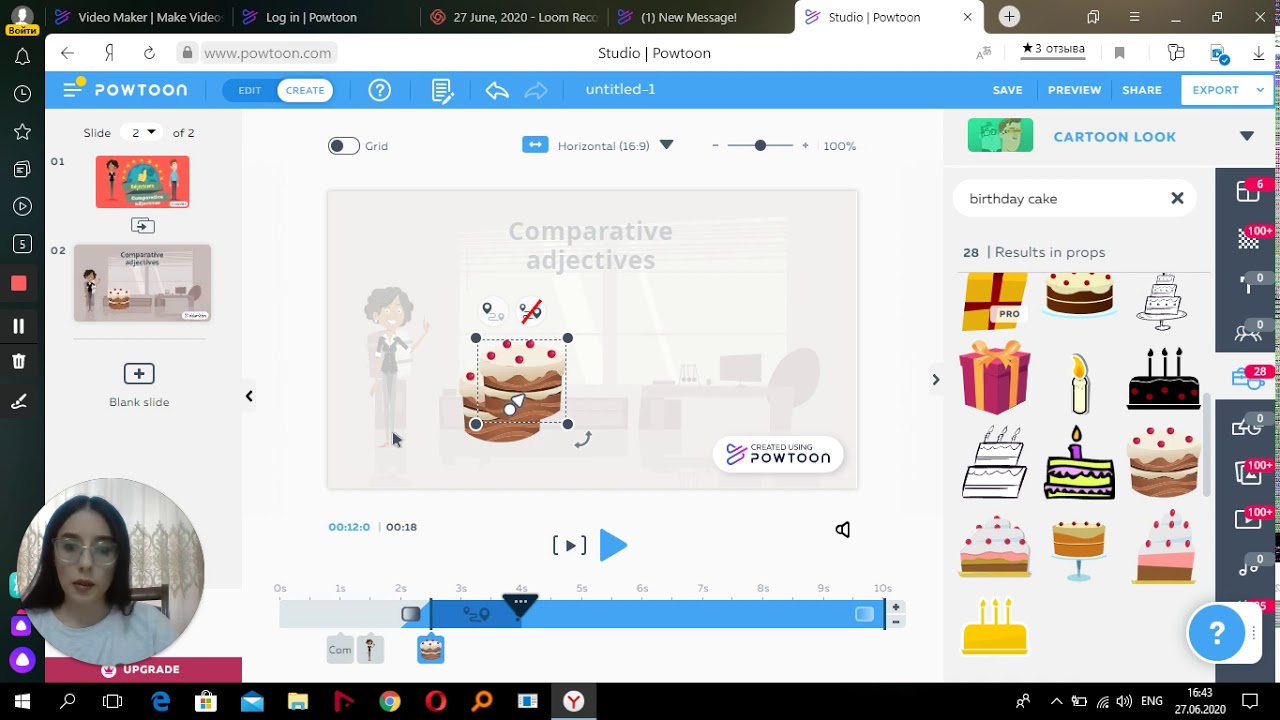Screen dimensions: 1280x720
Task: Add the candle prop
Action: pos(1079,384)
